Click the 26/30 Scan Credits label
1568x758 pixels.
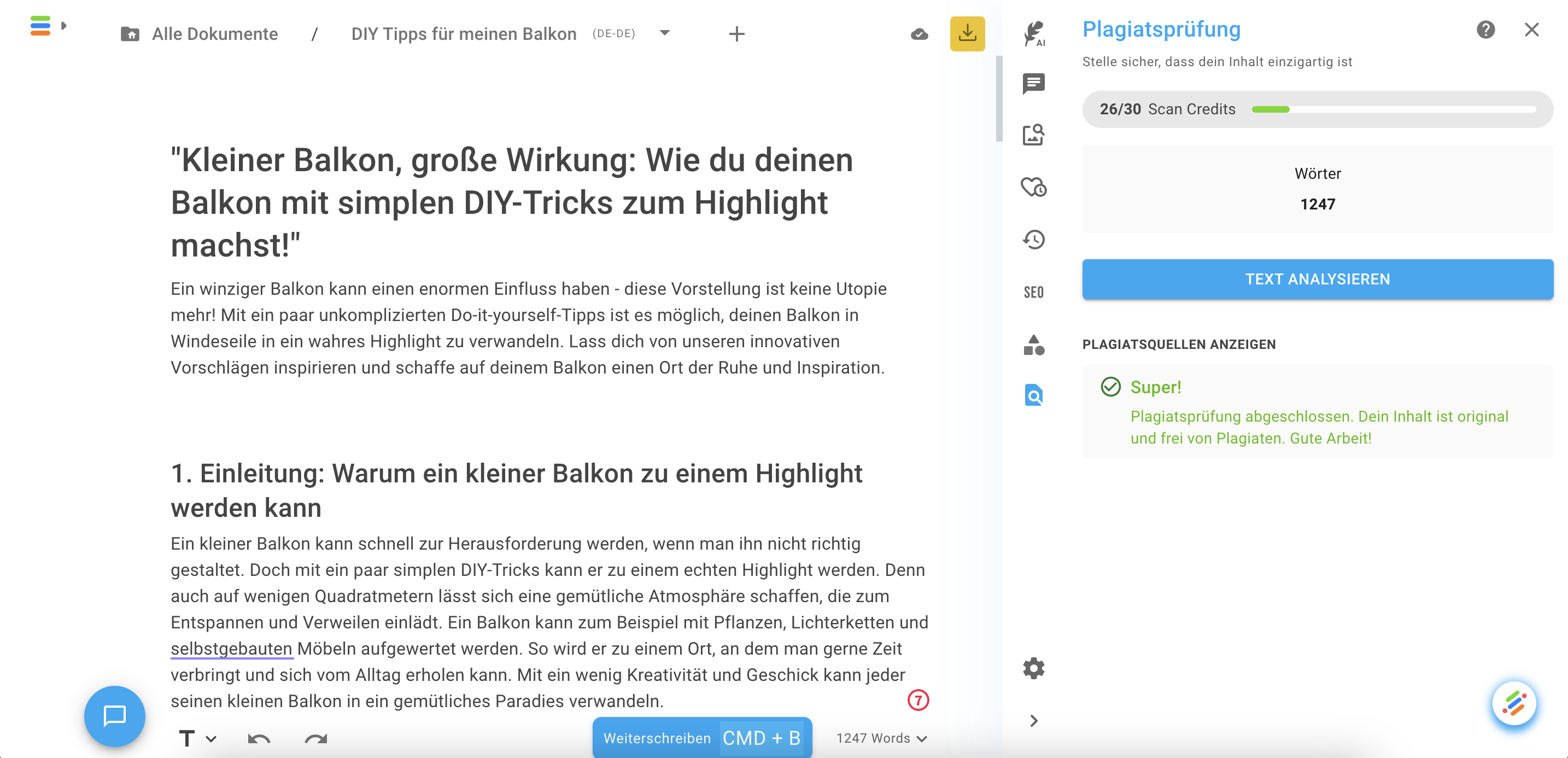click(1167, 109)
